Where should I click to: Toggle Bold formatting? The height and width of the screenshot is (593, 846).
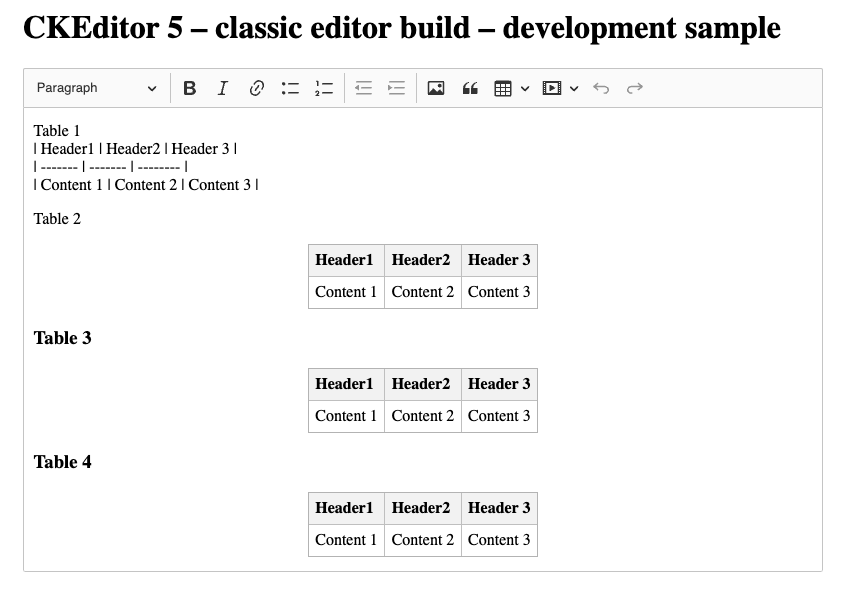click(189, 88)
